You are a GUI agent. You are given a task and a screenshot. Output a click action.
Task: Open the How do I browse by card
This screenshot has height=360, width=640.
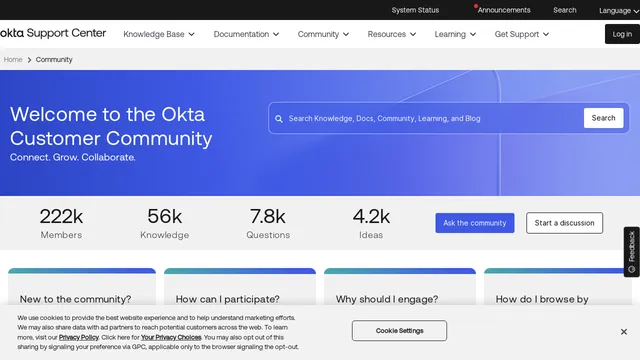click(x=558, y=287)
